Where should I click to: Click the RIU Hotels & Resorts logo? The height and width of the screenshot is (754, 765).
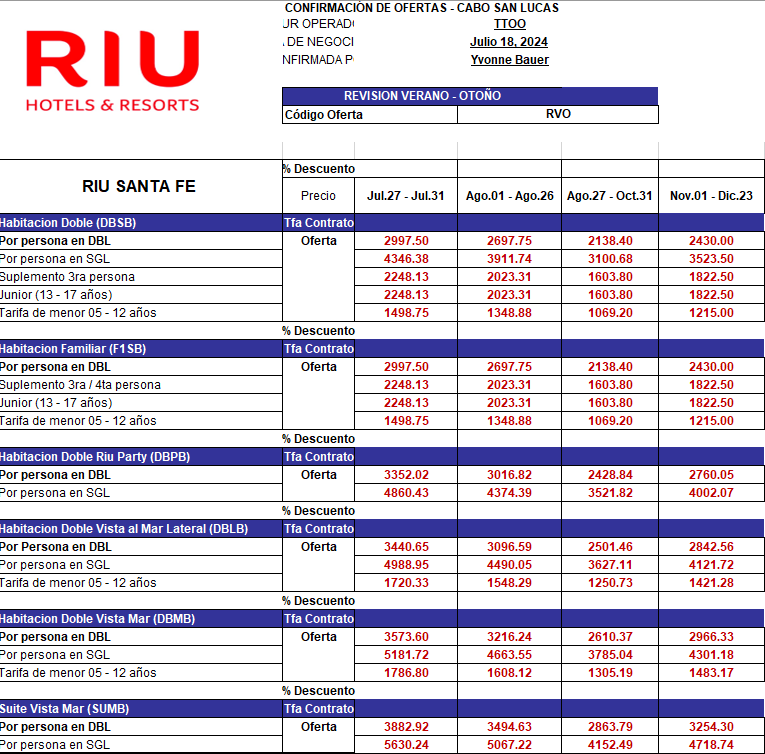(x=112, y=71)
